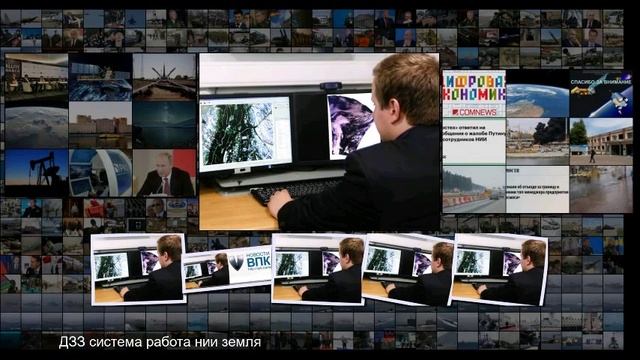Open the man in suit on red background thumbnail
Image resolution: width=640 pixels, height=360 pixels.
click(164, 173)
